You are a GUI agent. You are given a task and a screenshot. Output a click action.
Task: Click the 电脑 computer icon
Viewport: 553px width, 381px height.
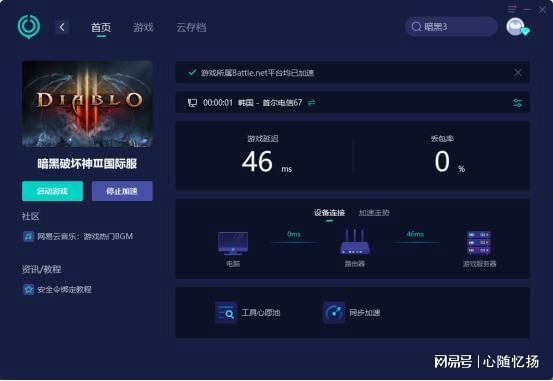[233, 243]
